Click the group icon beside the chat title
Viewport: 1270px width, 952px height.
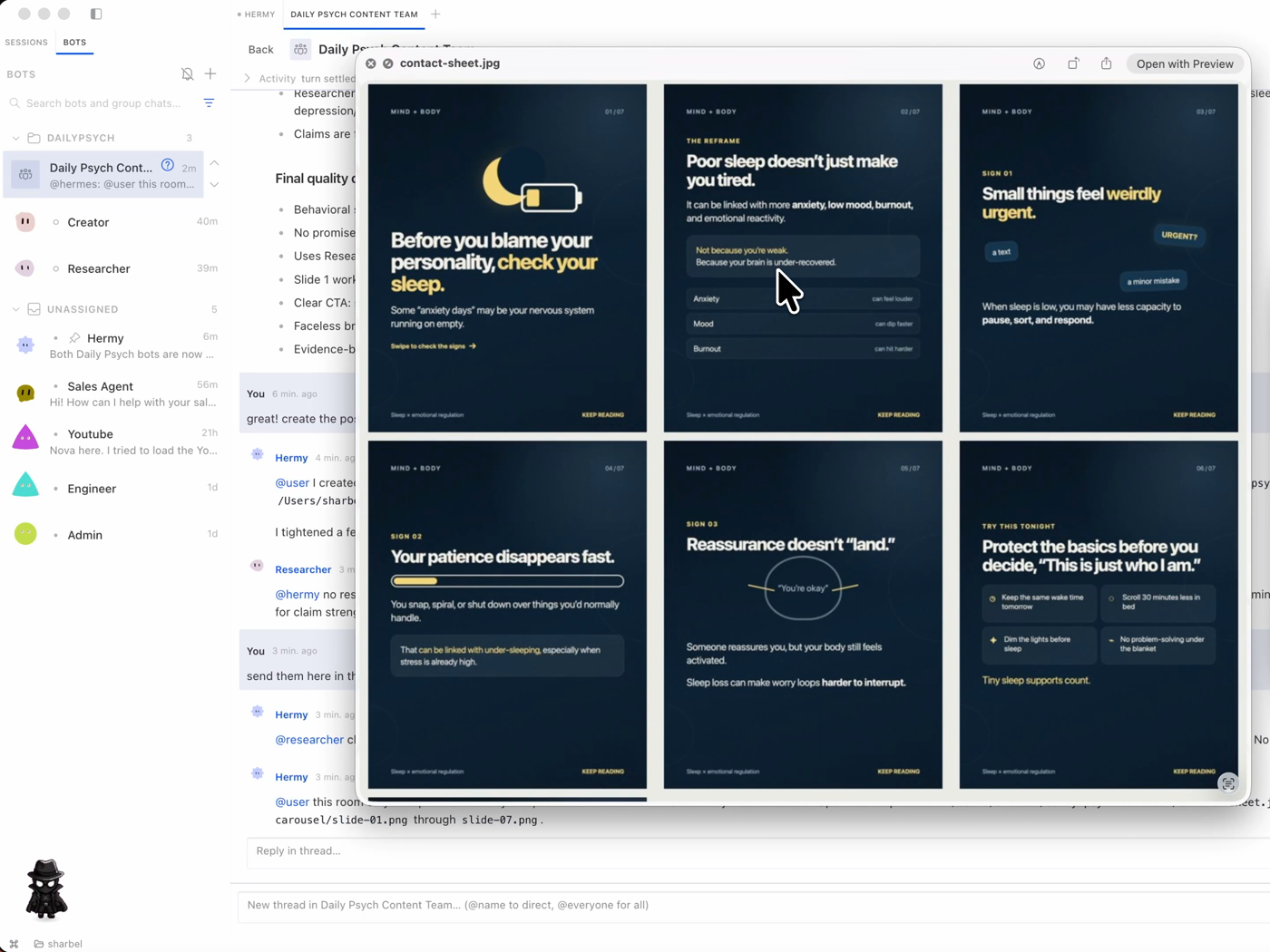300,50
